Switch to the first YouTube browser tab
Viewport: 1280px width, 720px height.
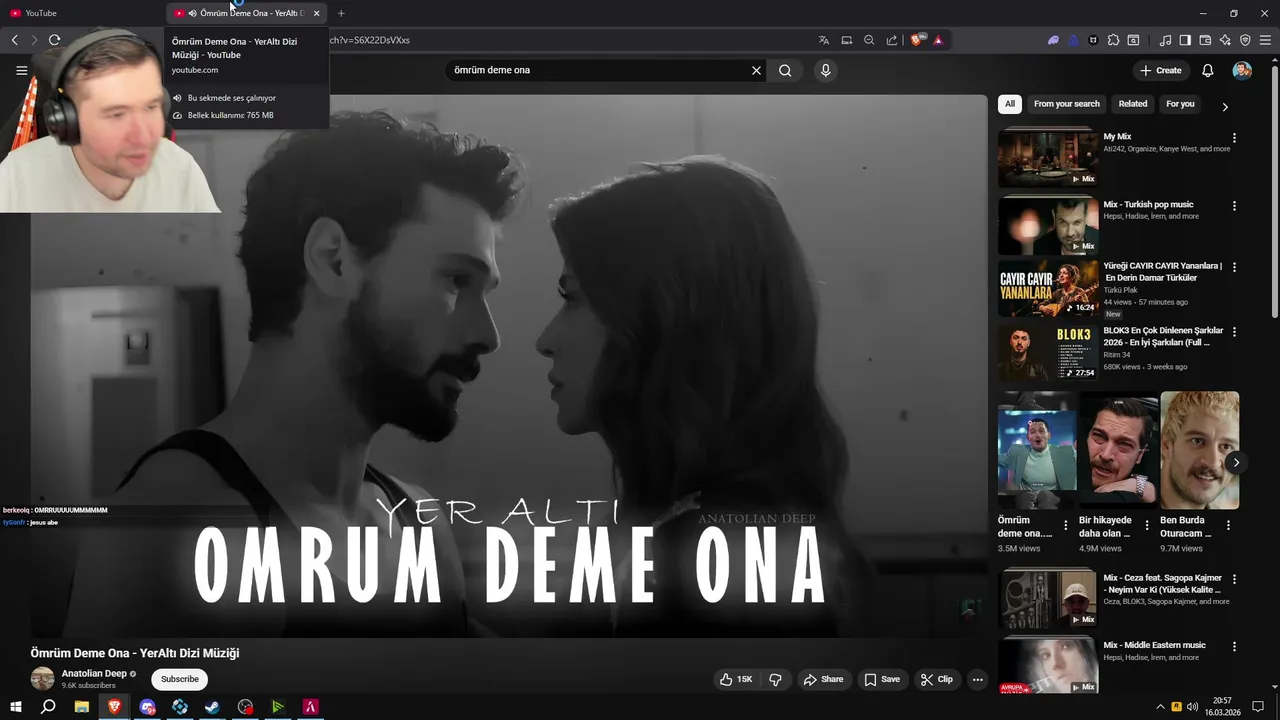coord(82,13)
